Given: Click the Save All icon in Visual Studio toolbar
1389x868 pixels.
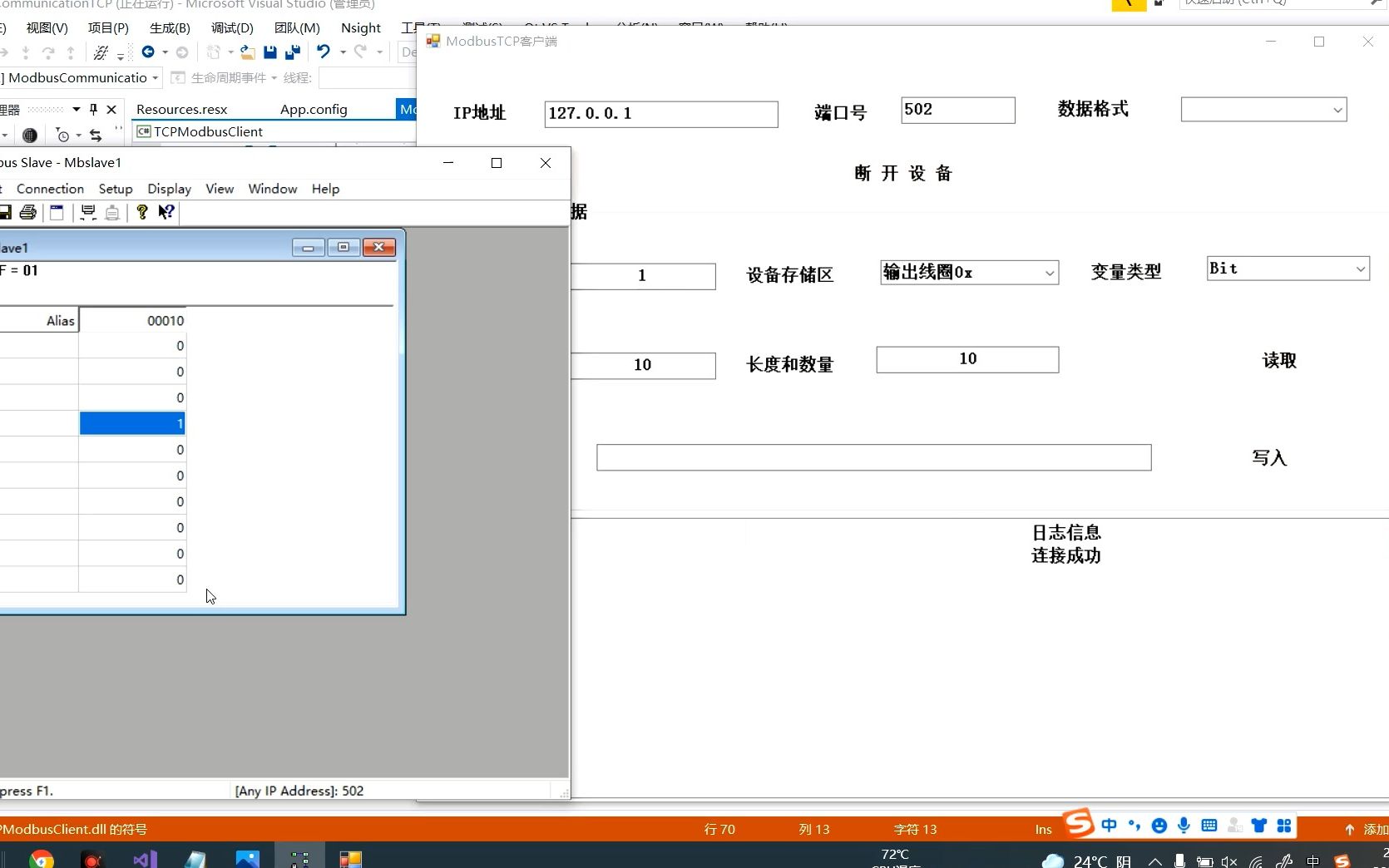Looking at the screenshot, I should tap(292, 52).
